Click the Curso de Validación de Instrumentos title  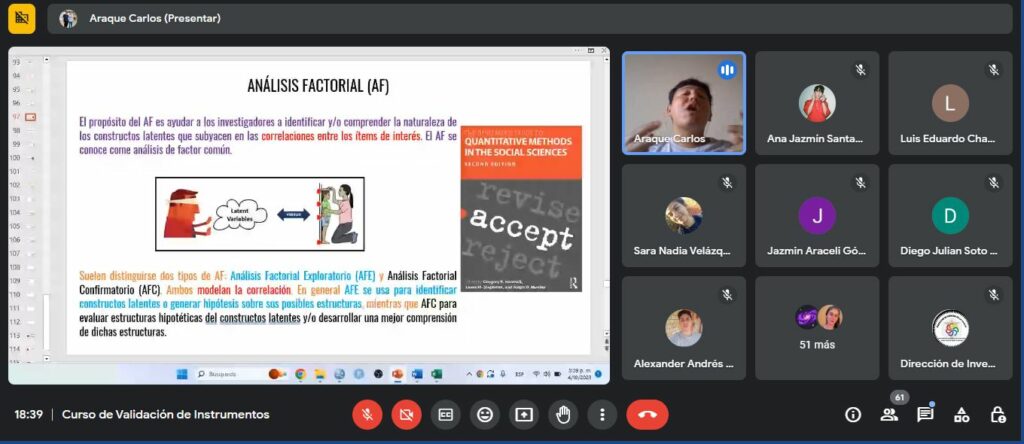165,414
